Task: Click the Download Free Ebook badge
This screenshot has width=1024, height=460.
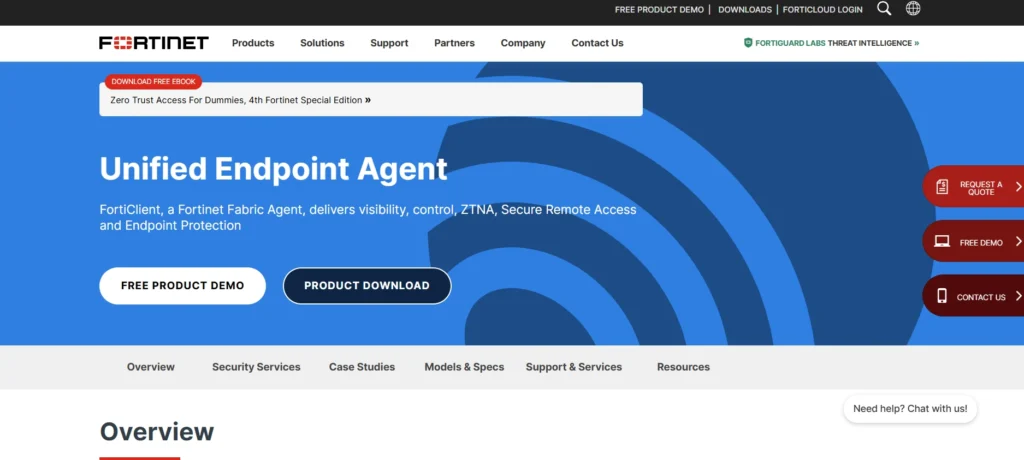Action: [x=153, y=82]
